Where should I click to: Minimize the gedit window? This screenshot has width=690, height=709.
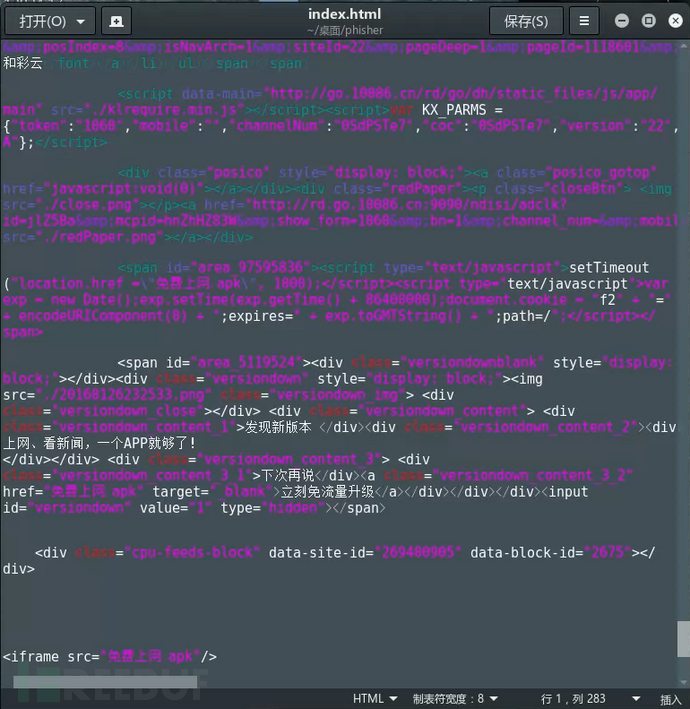622,21
